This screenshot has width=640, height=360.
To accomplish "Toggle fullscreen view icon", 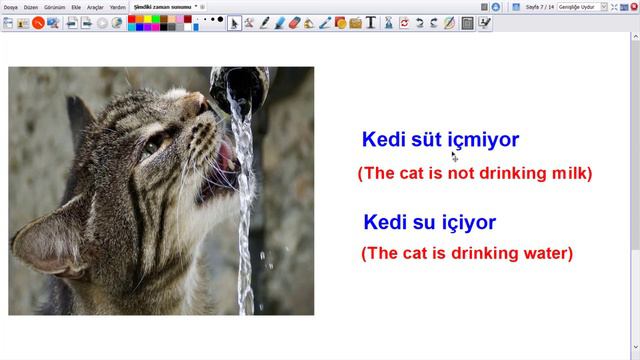I will tap(614, 7).
